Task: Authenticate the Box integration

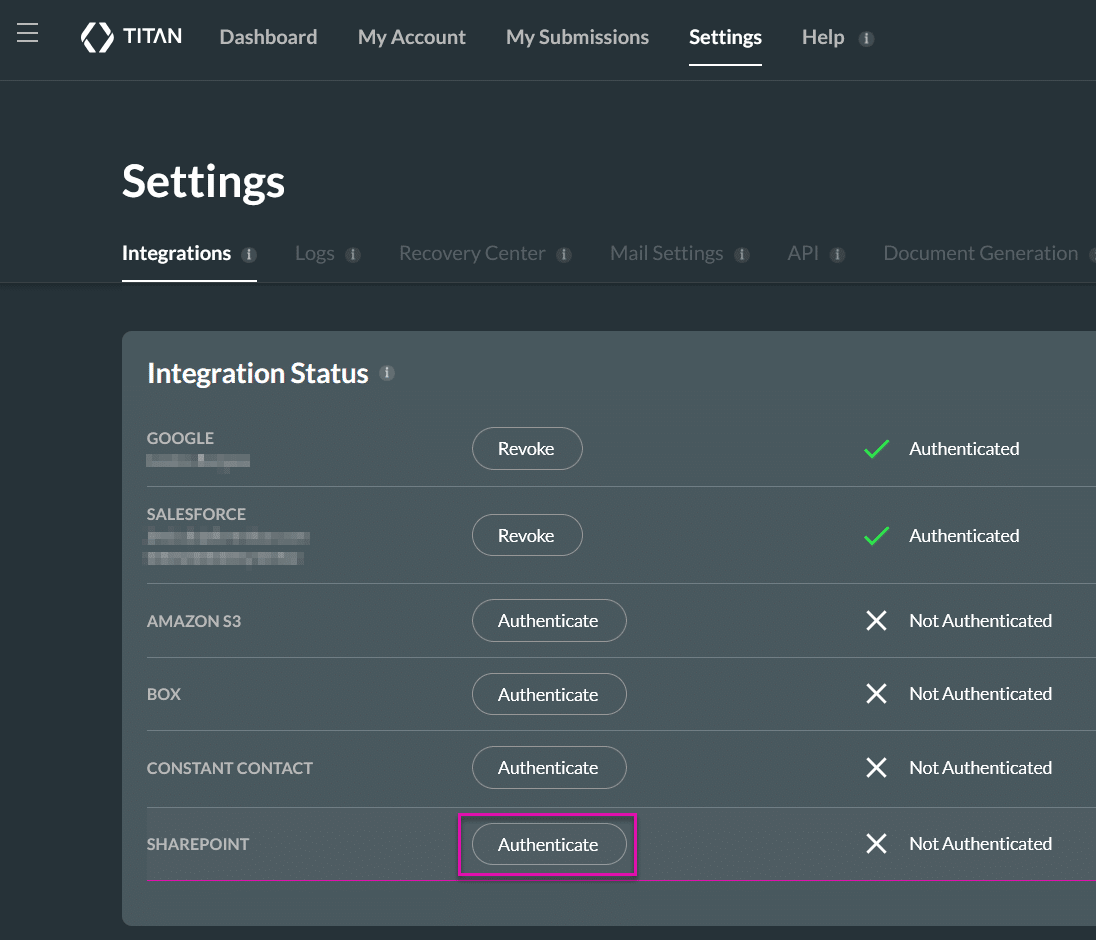Action: pyautogui.click(x=549, y=694)
